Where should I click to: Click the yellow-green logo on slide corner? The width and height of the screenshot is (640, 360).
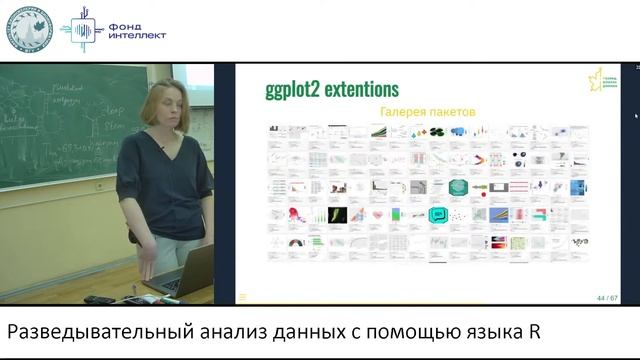coord(602,80)
